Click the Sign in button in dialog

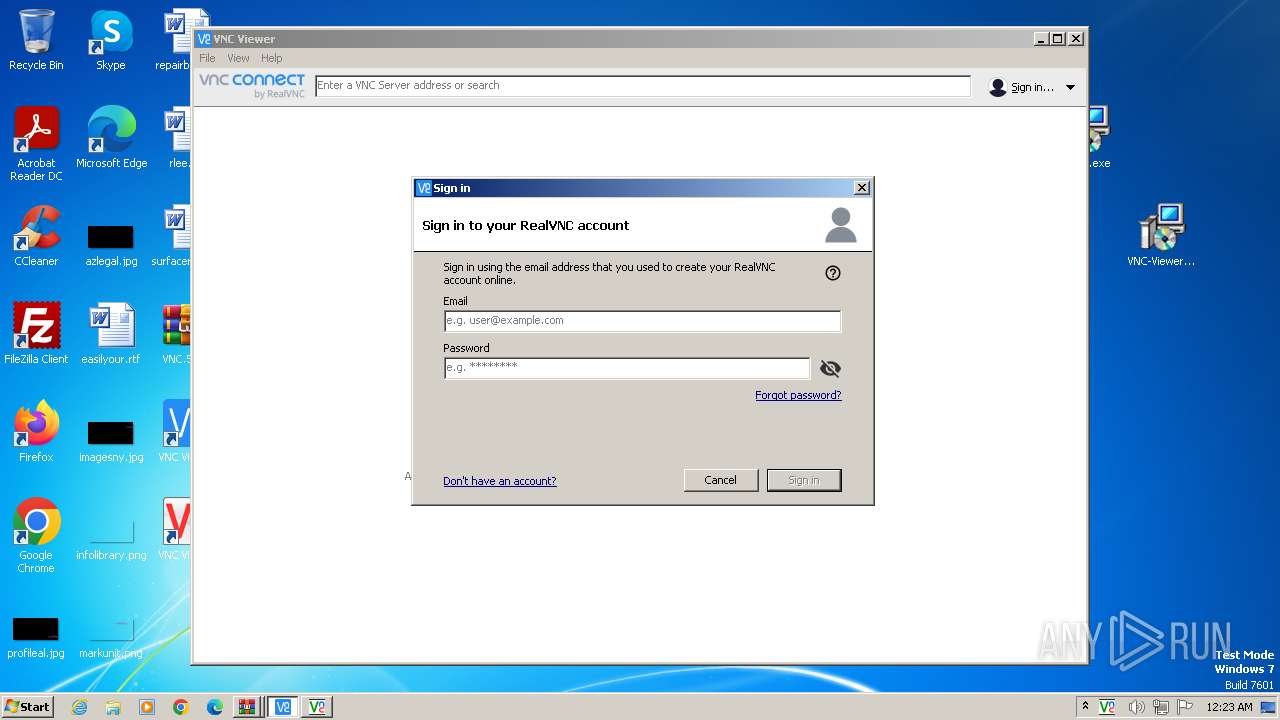[x=804, y=480]
